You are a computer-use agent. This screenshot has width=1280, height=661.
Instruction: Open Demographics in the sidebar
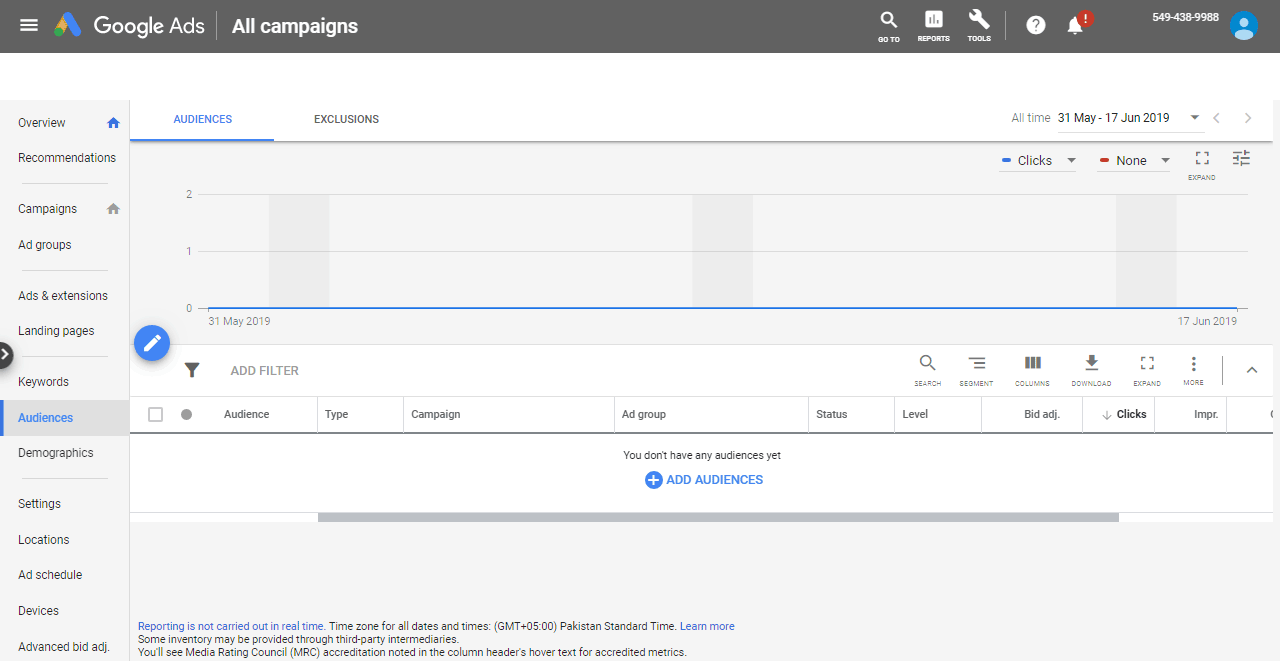tap(56, 453)
